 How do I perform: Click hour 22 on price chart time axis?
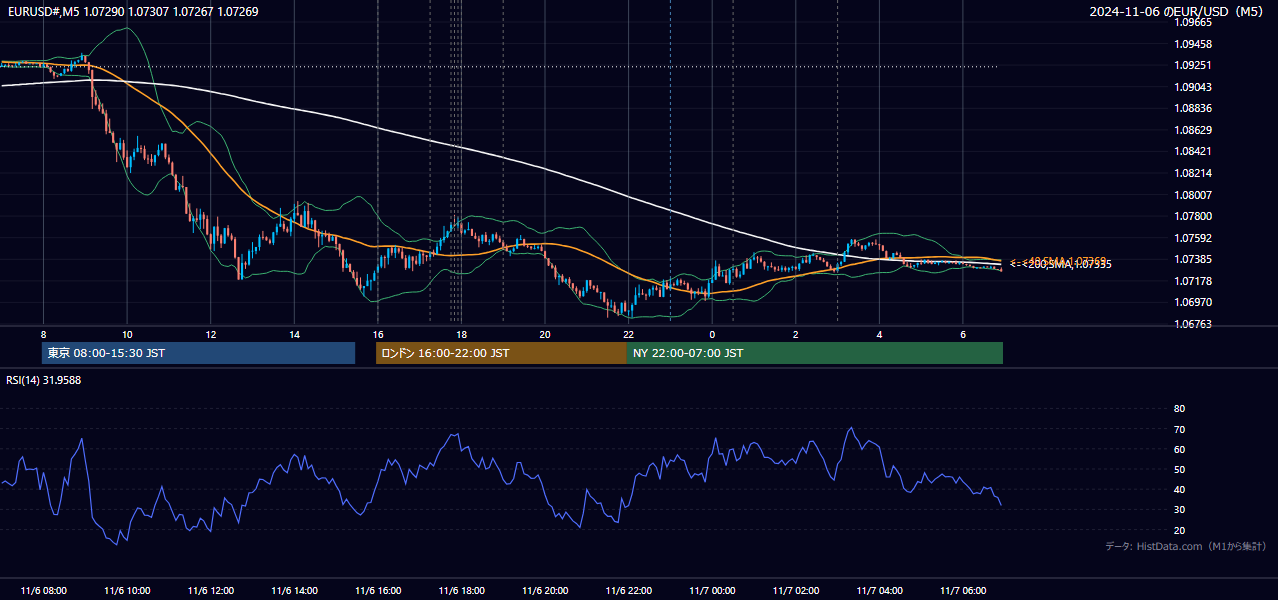point(628,334)
